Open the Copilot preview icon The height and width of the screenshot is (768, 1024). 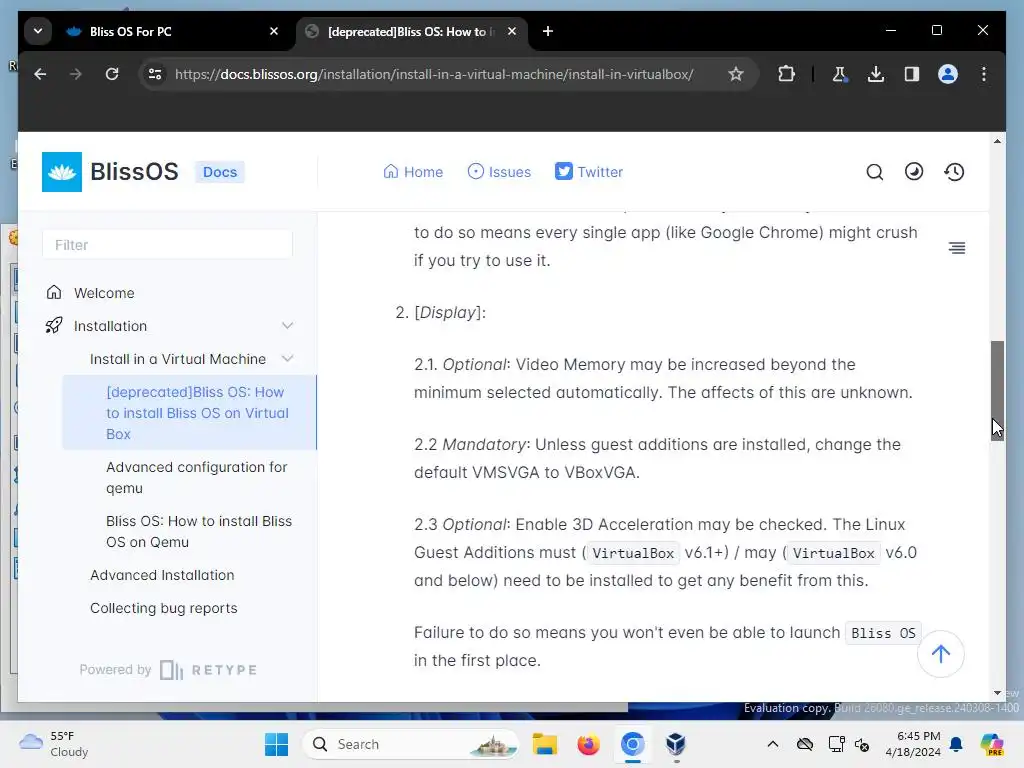click(991, 744)
